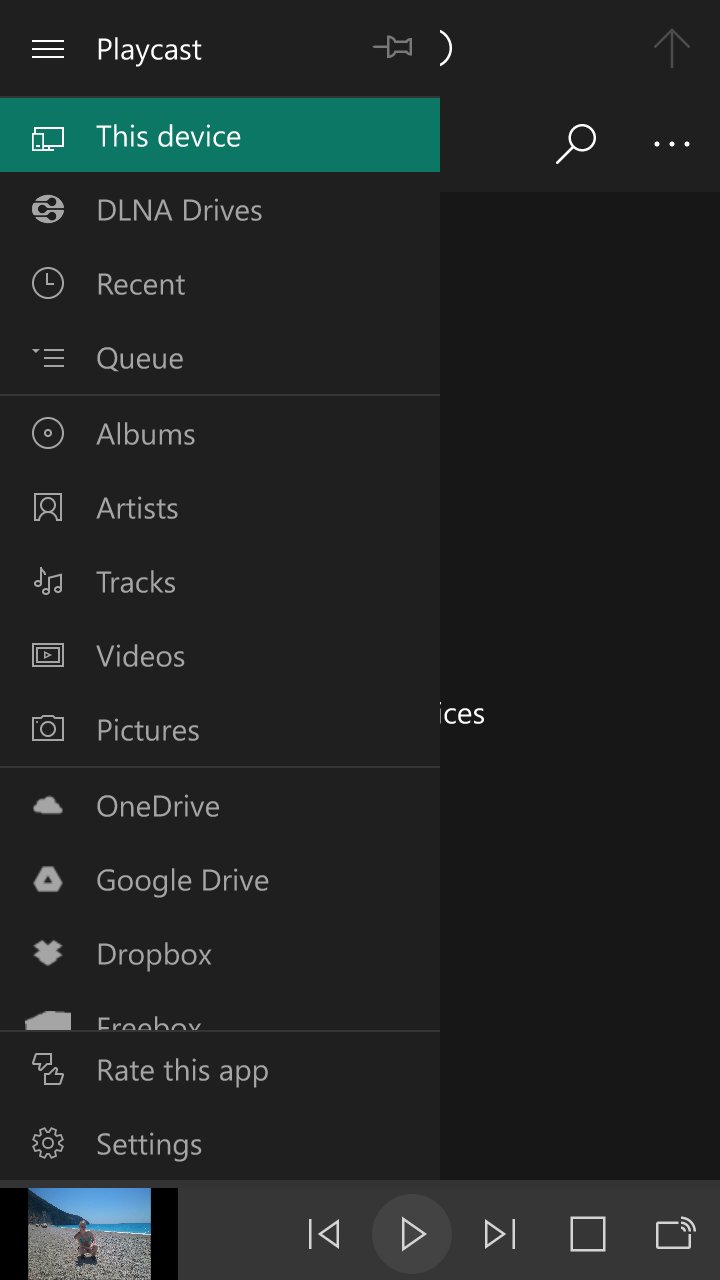Start playback with play button
The image size is (720, 1280).
pos(412,1234)
